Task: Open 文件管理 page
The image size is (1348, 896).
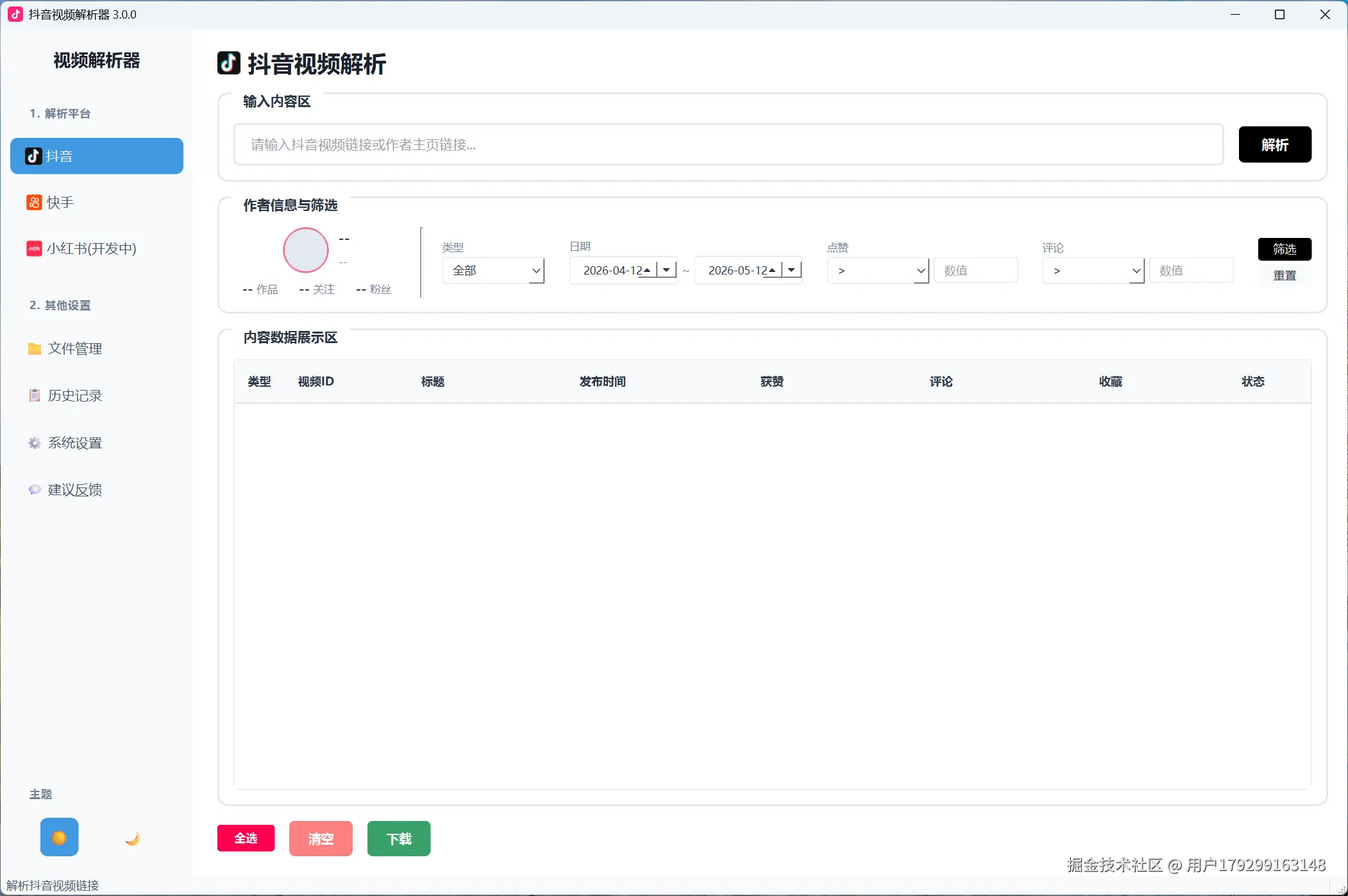Action: 97,348
